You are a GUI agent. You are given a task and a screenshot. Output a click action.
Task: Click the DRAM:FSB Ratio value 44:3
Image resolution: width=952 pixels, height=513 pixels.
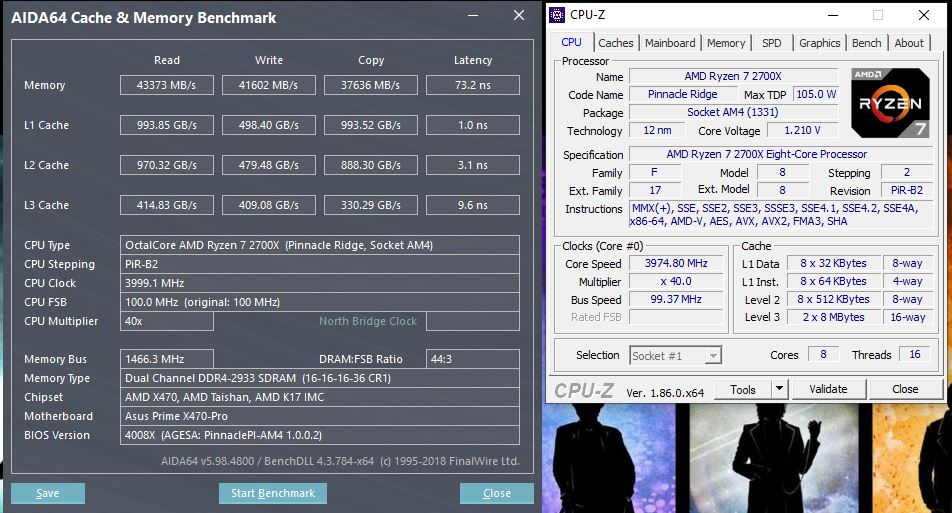point(472,359)
